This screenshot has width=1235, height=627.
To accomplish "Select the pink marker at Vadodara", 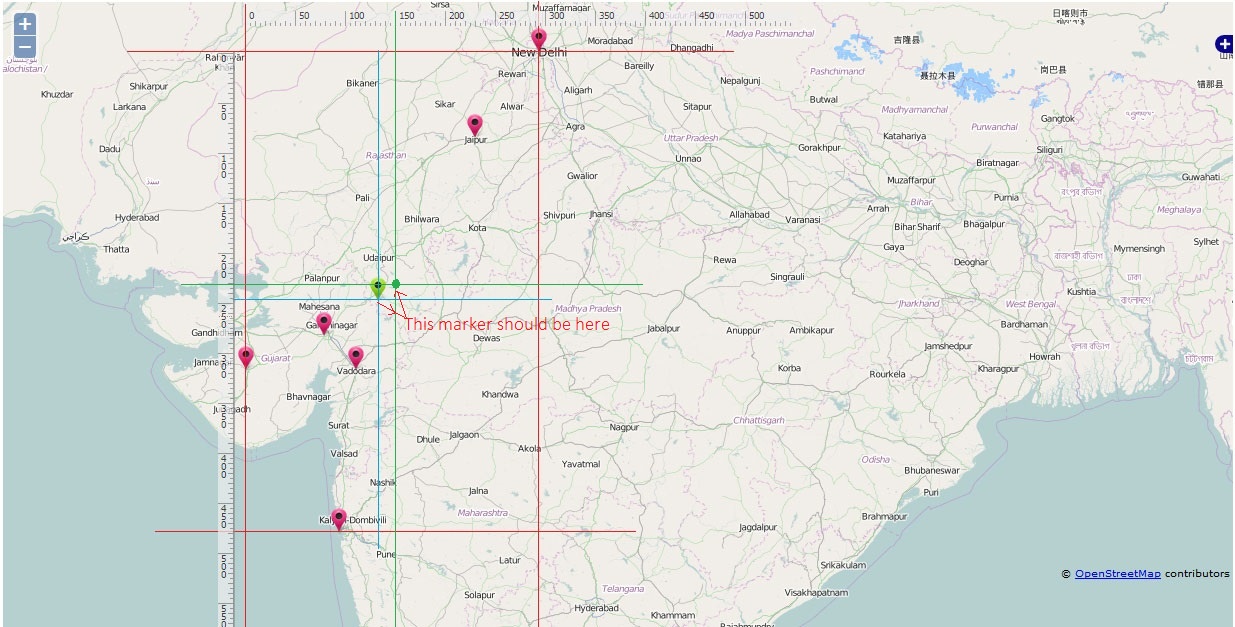I will (x=355, y=357).
